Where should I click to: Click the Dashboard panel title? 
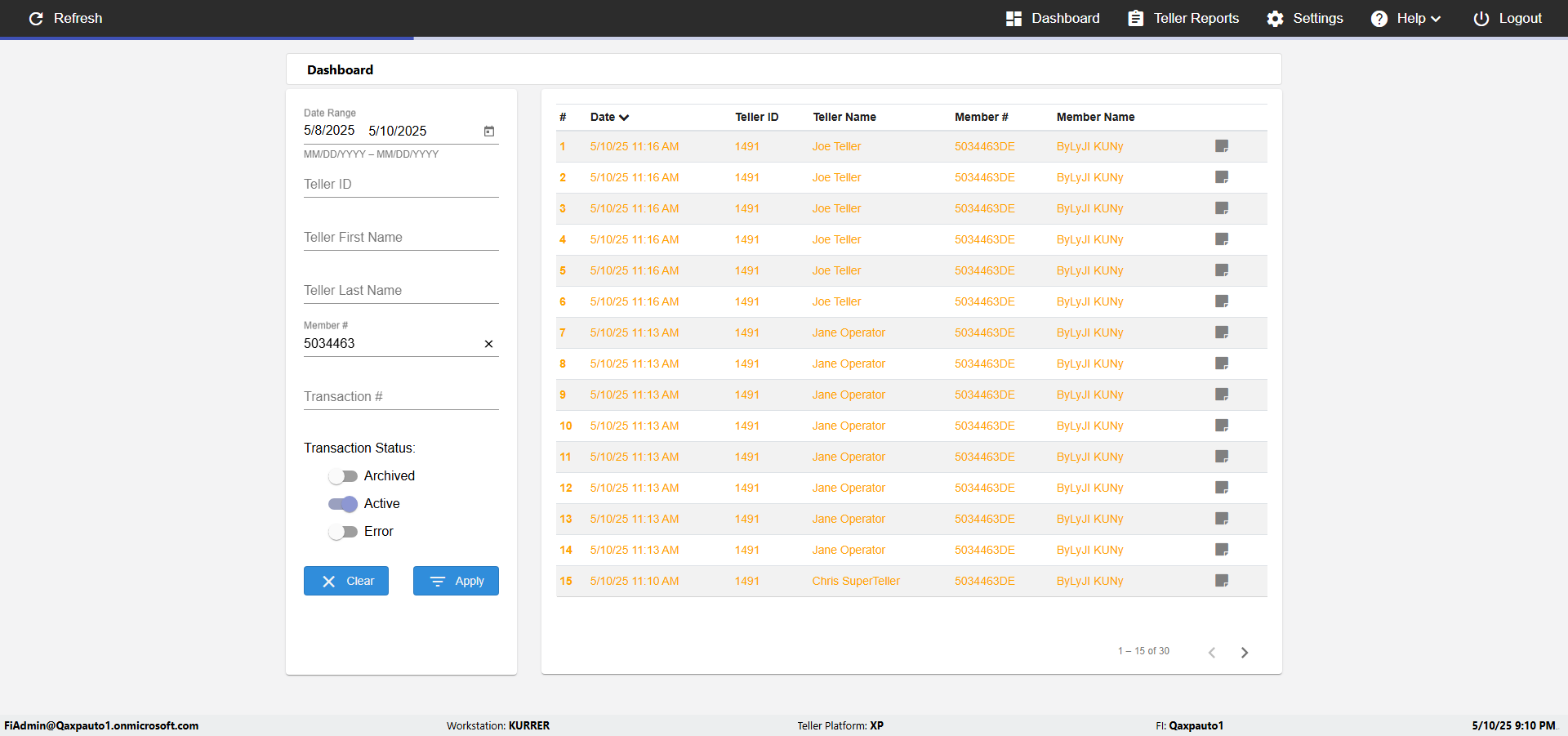coord(340,70)
